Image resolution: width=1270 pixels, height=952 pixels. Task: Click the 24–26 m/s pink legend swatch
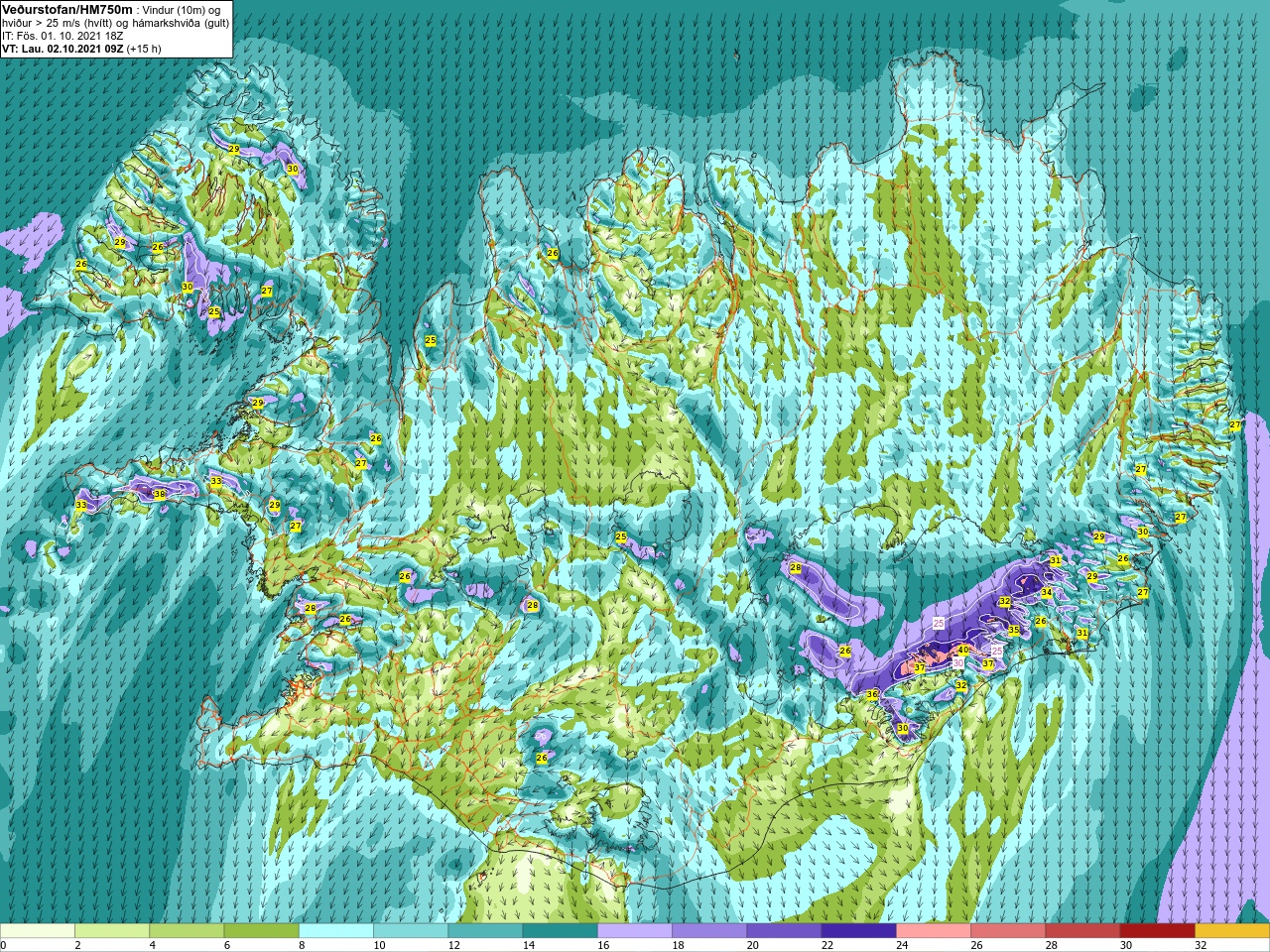934,931
